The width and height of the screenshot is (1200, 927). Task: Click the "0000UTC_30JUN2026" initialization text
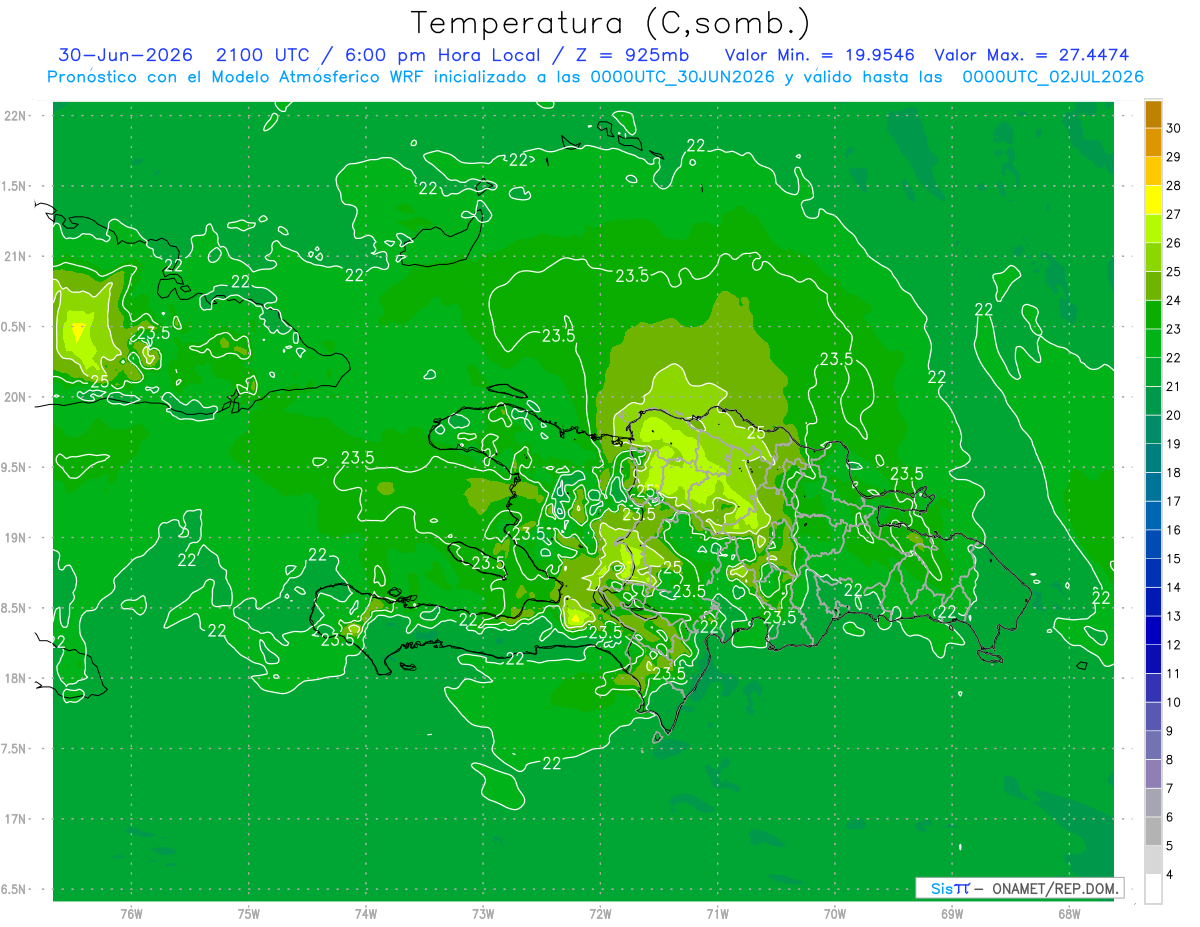[682, 77]
